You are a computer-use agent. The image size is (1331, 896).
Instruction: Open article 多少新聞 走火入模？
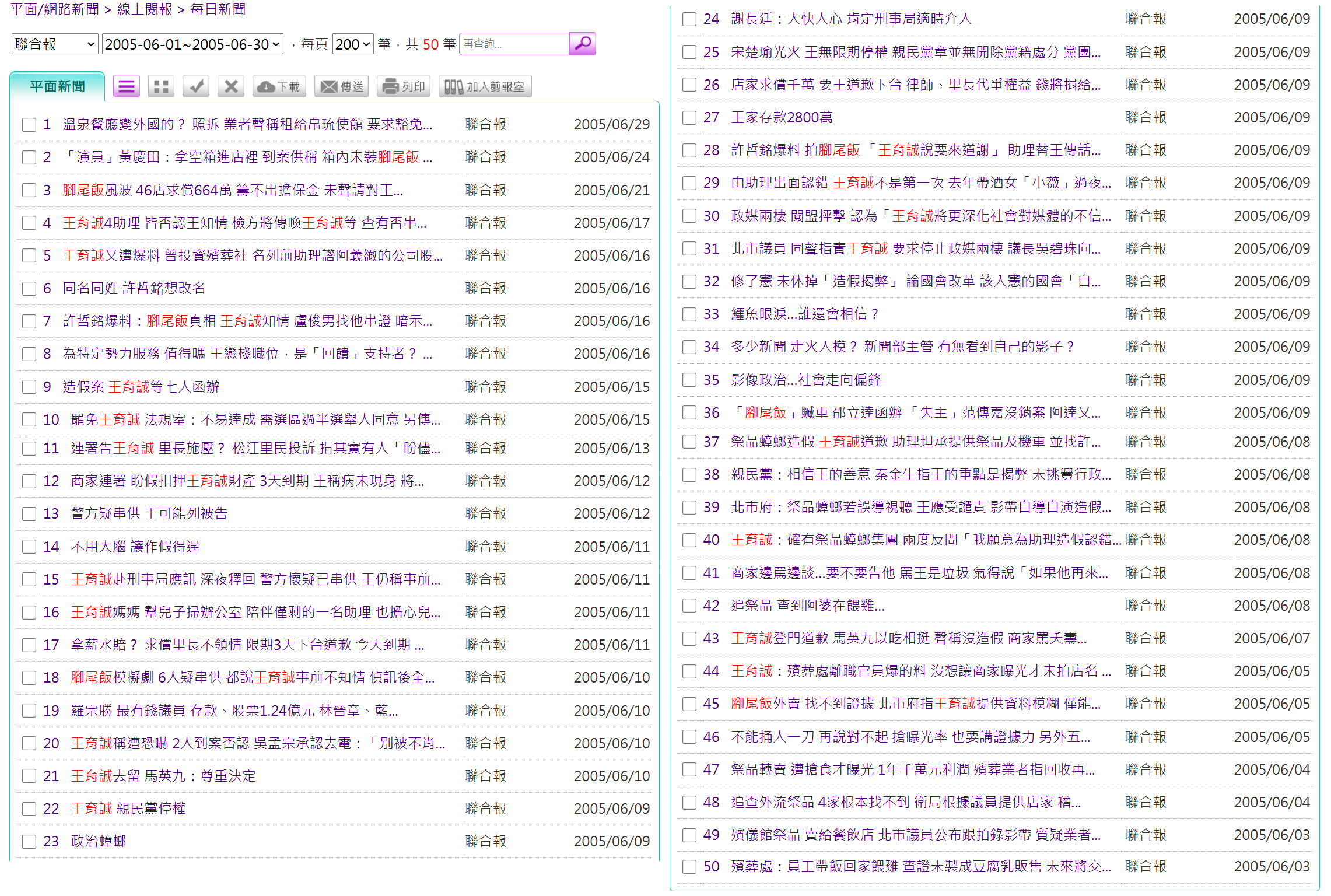point(903,346)
